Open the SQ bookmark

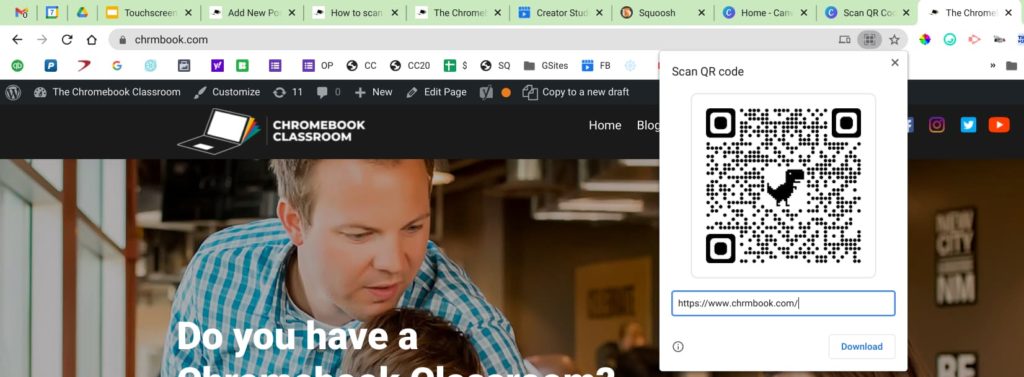[495, 65]
